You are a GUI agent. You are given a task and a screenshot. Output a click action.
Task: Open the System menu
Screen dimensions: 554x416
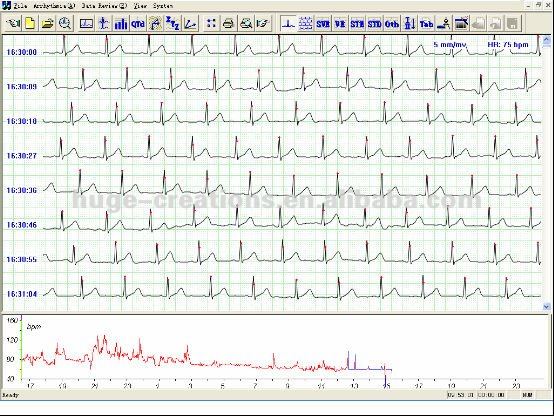pyautogui.click(x=163, y=6)
